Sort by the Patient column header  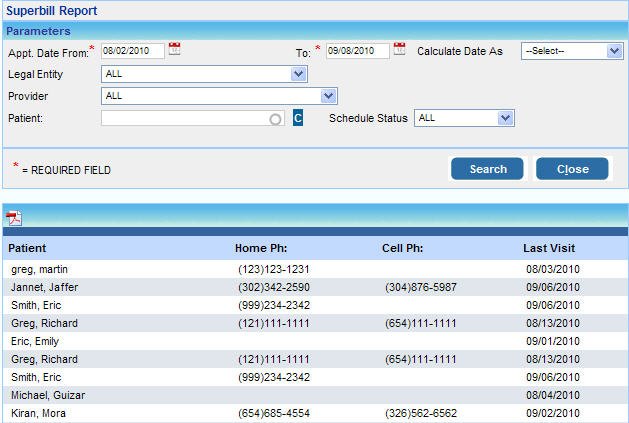[x=27, y=248]
